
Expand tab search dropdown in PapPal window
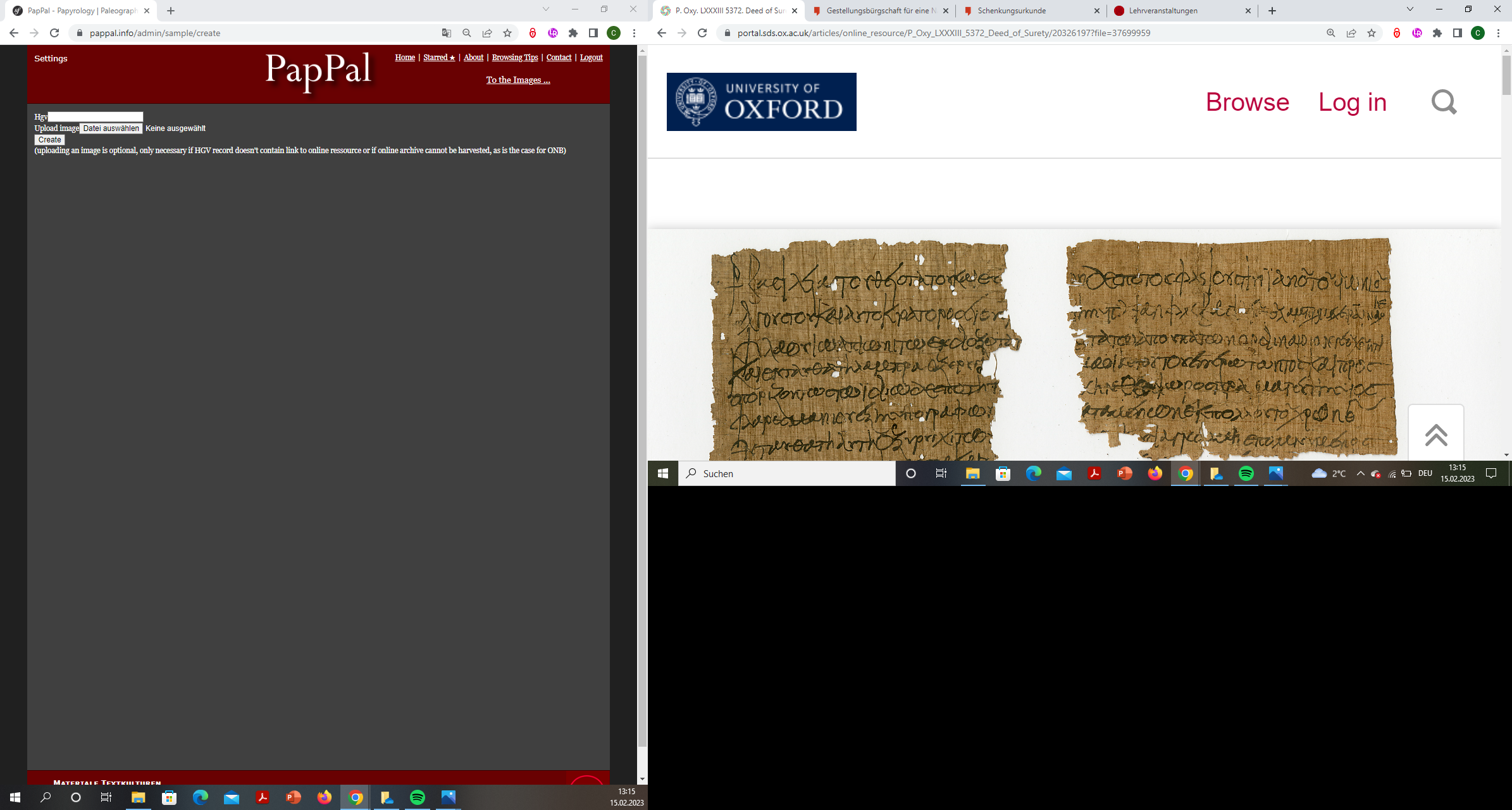pyautogui.click(x=546, y=9)
